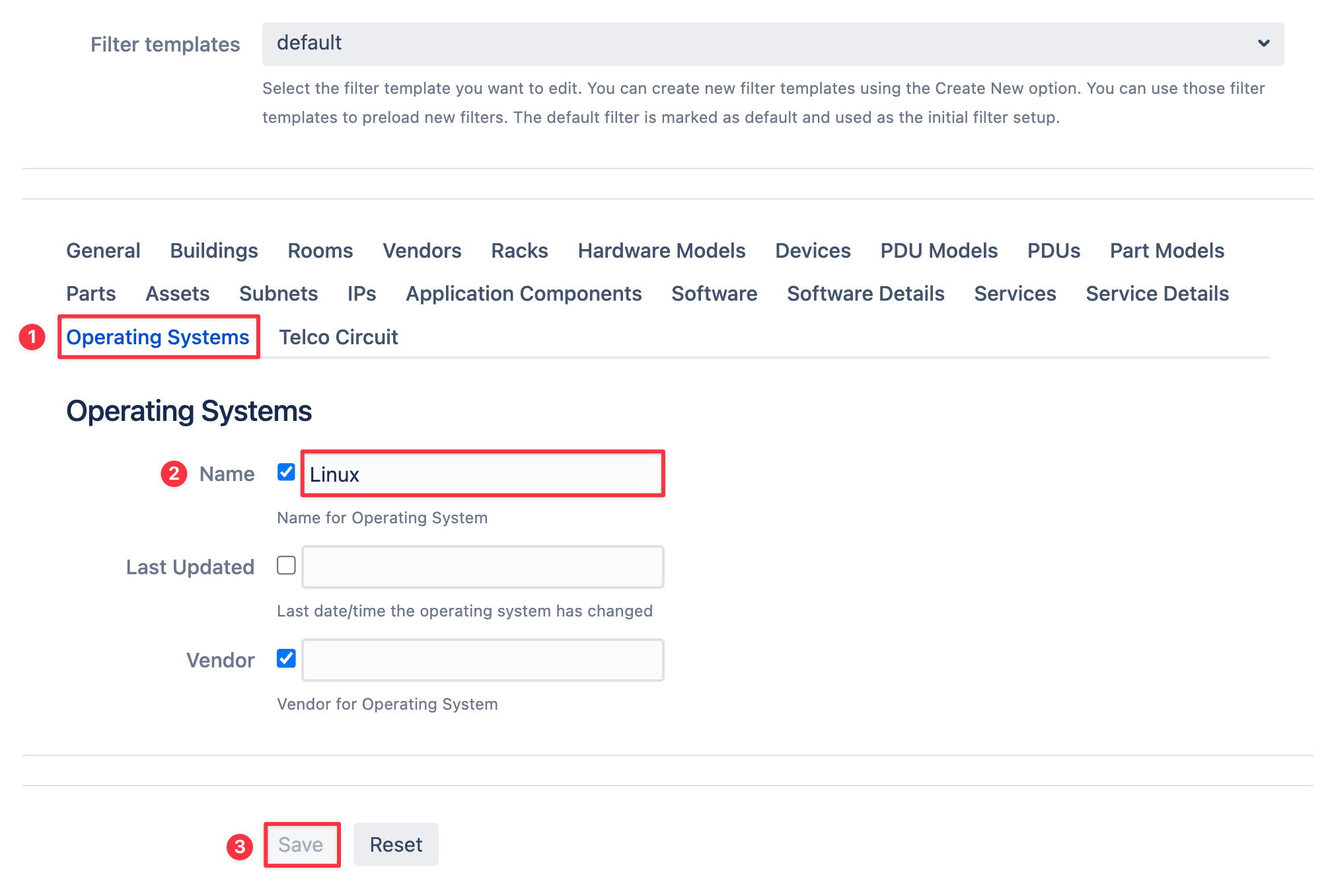This screenshot has width=1328, height=896.
Task: Open the Software Details tab
Action: point(866,293)
